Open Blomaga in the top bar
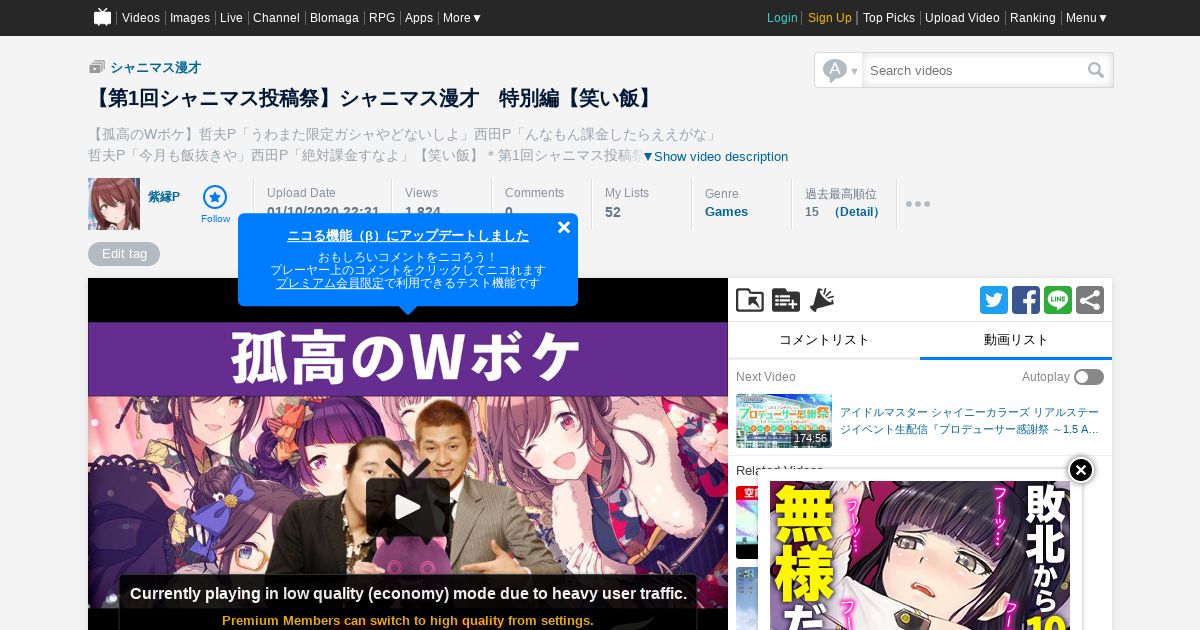 (x=334, y=18)
